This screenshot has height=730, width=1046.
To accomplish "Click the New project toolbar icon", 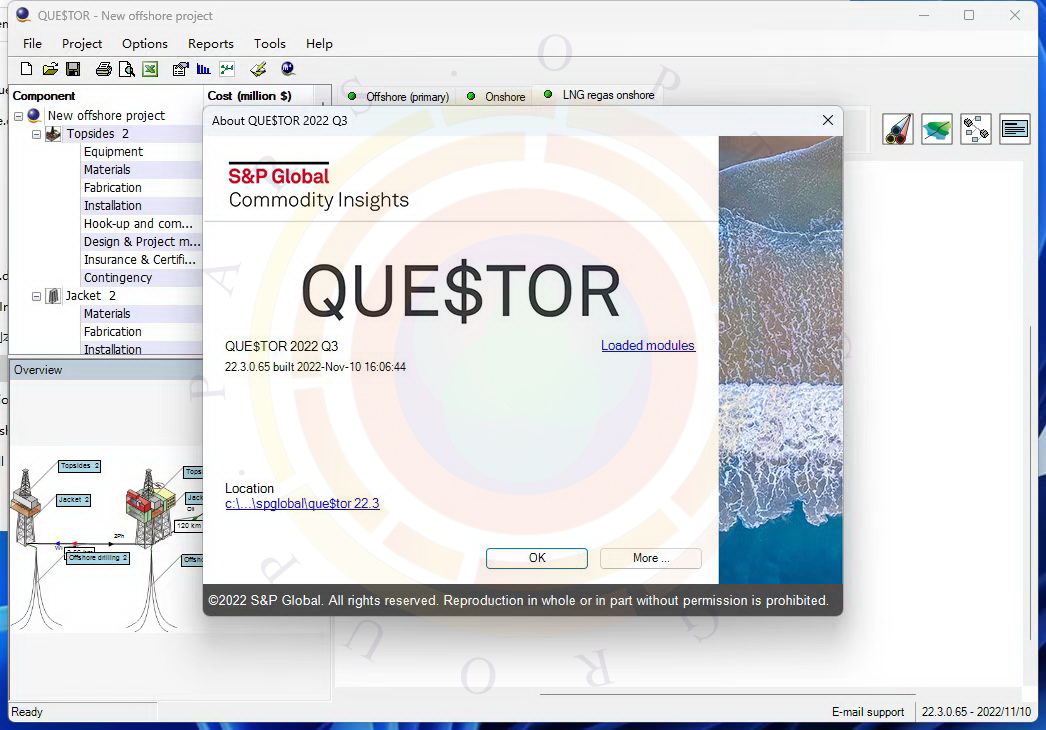I will pyautogui.click(x=26, y=69).
